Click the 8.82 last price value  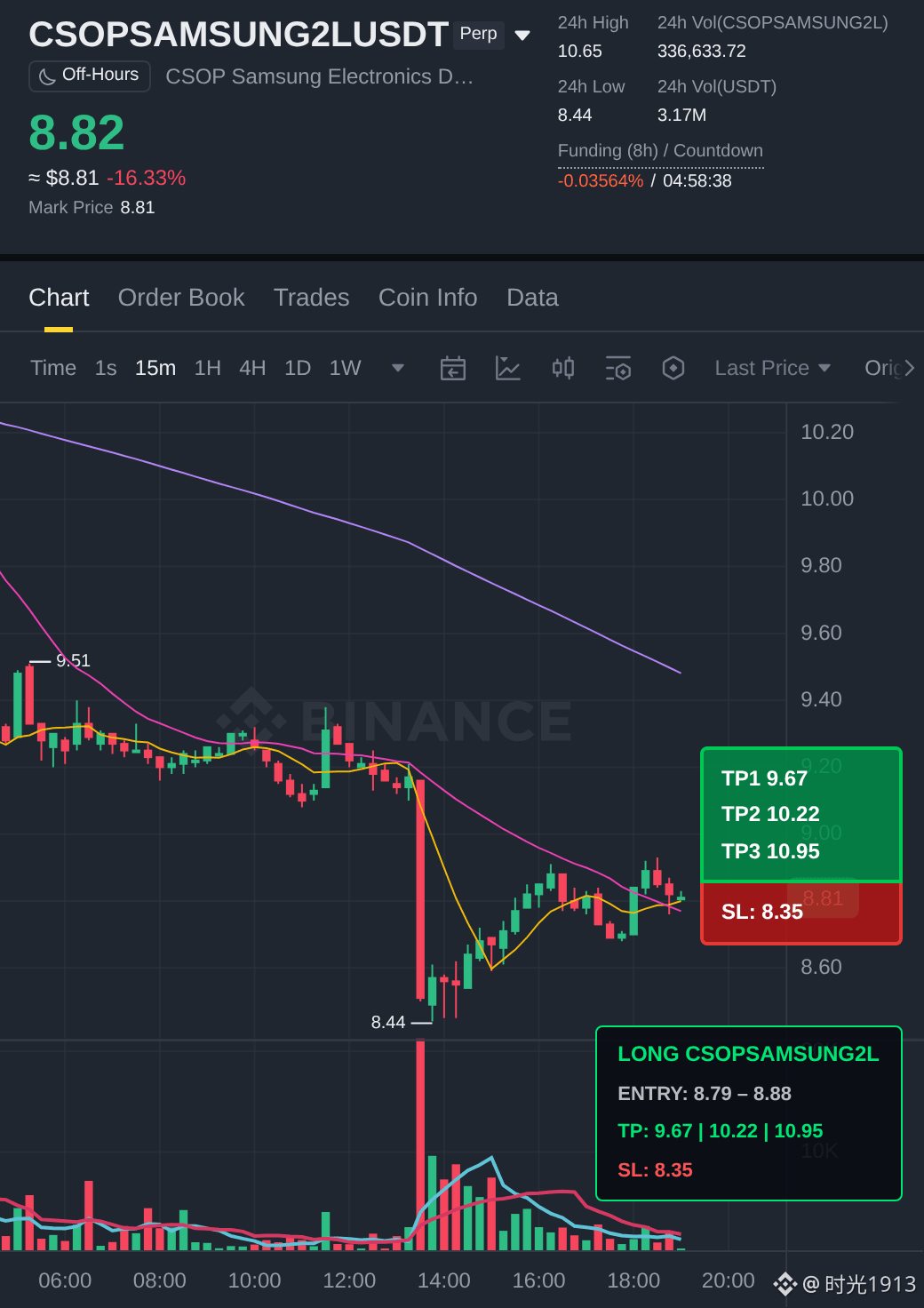(76, 132)
